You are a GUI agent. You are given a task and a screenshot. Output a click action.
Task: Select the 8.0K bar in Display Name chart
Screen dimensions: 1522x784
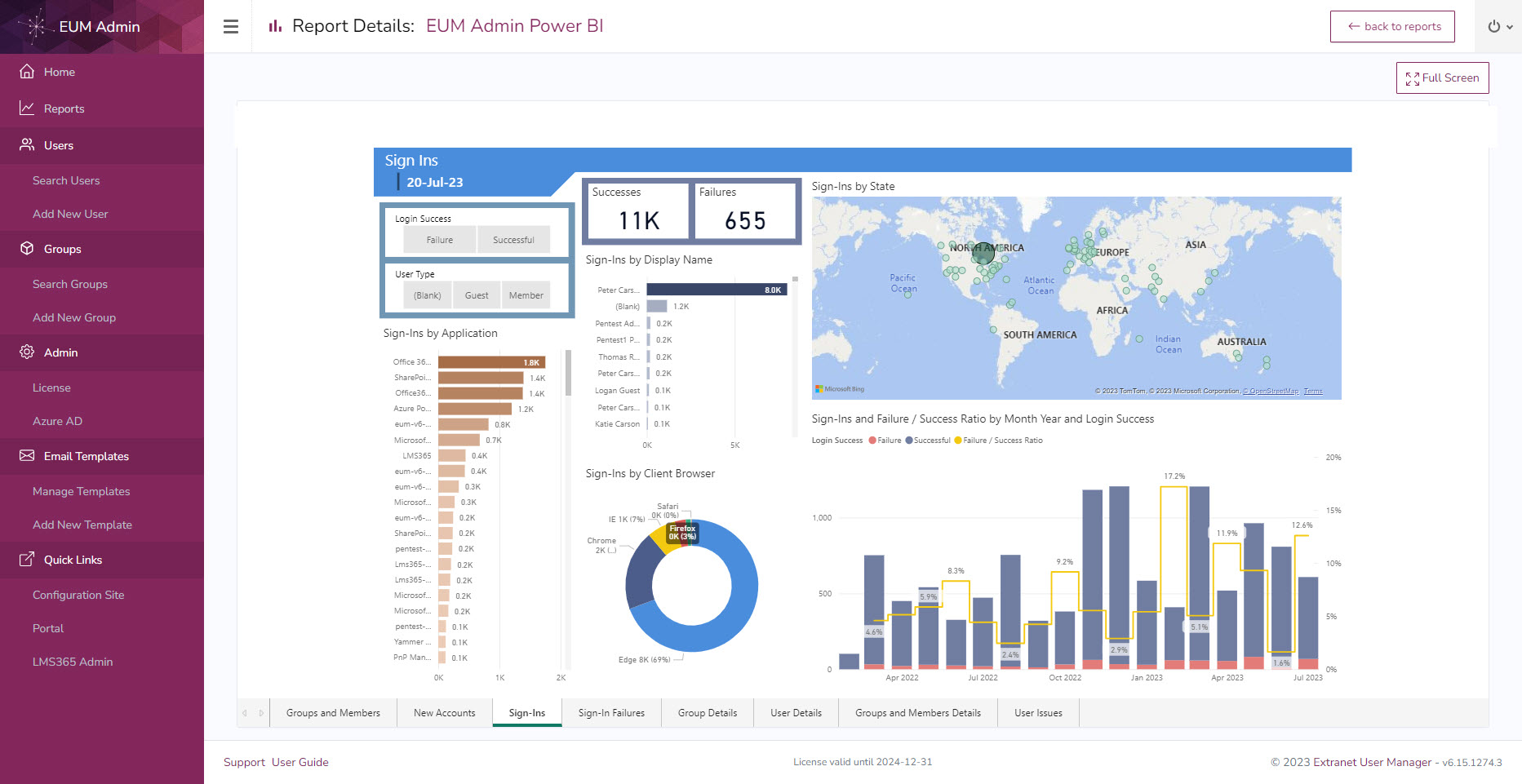pos(717,290)
